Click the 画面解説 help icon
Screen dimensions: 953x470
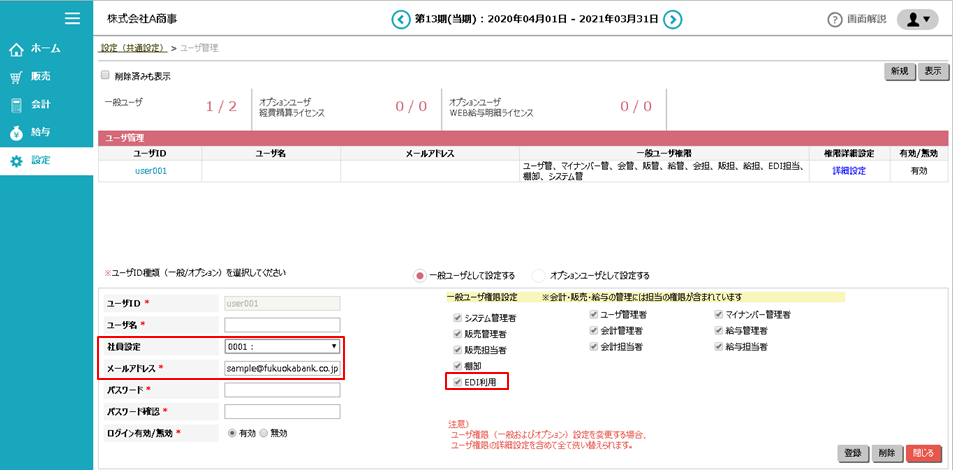835,20
